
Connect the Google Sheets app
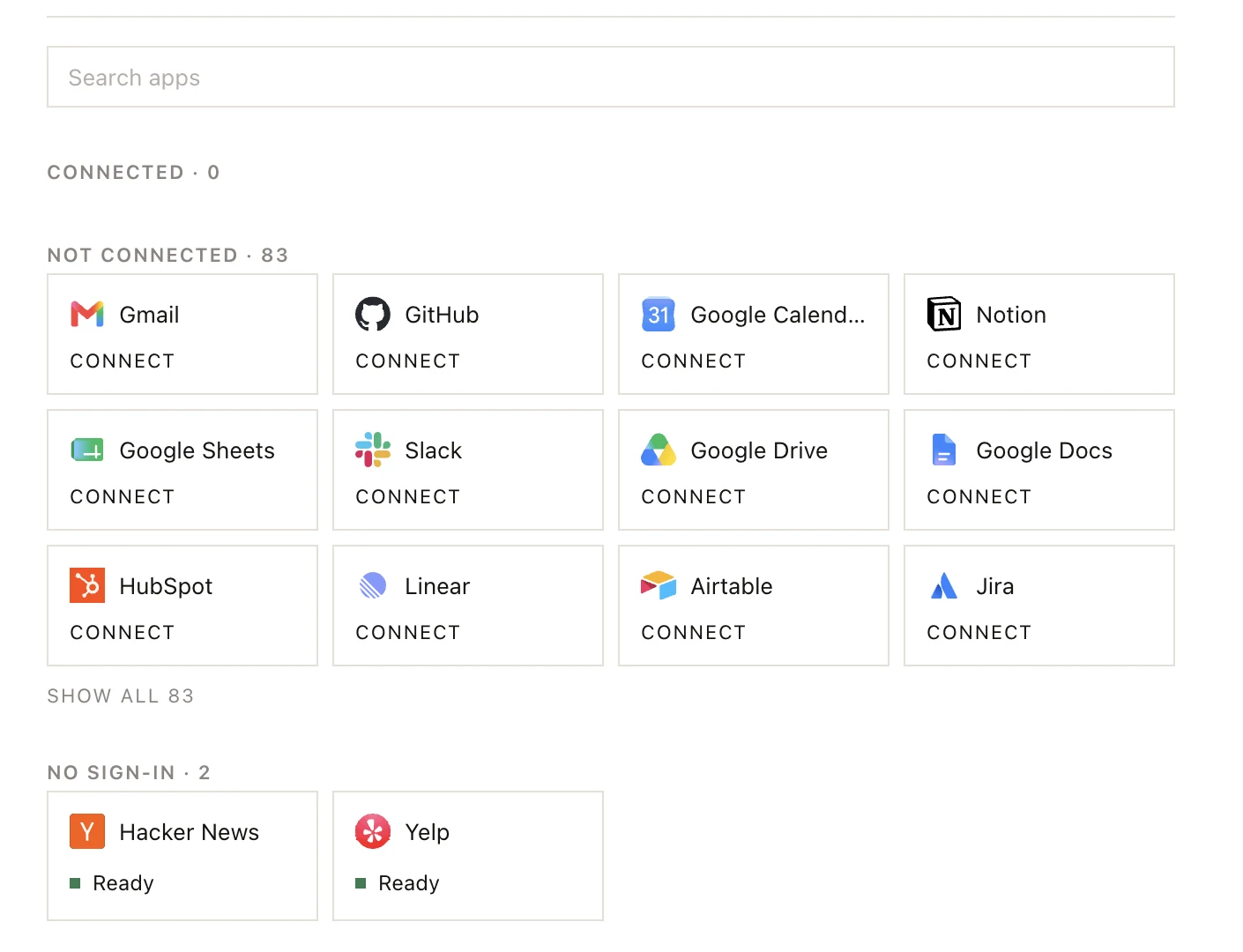pos(123,497)
